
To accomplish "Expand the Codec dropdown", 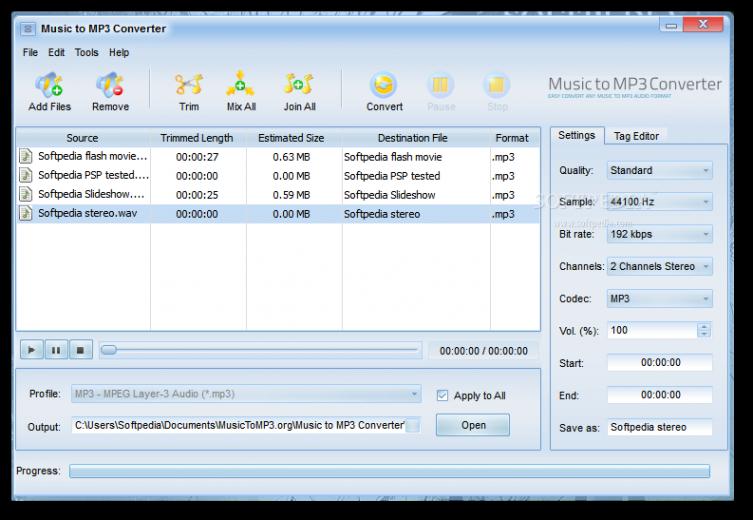I will [659, 299].
